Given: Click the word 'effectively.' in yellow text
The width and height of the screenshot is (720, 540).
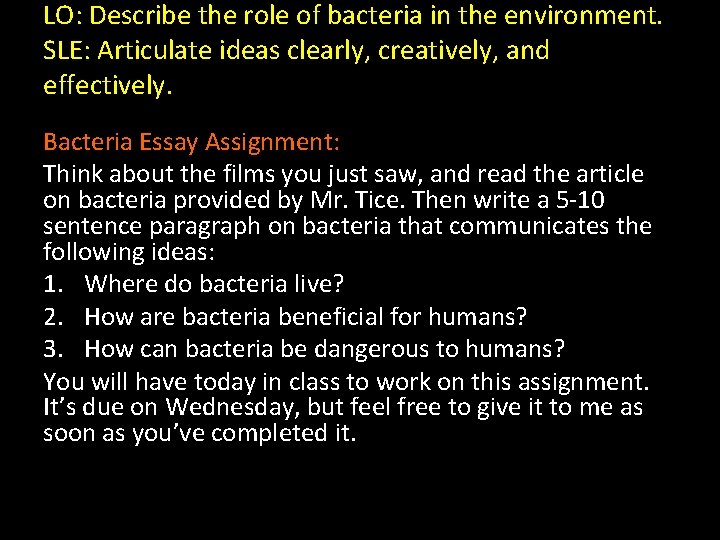Looking at the screenshot, I should 108,86.
